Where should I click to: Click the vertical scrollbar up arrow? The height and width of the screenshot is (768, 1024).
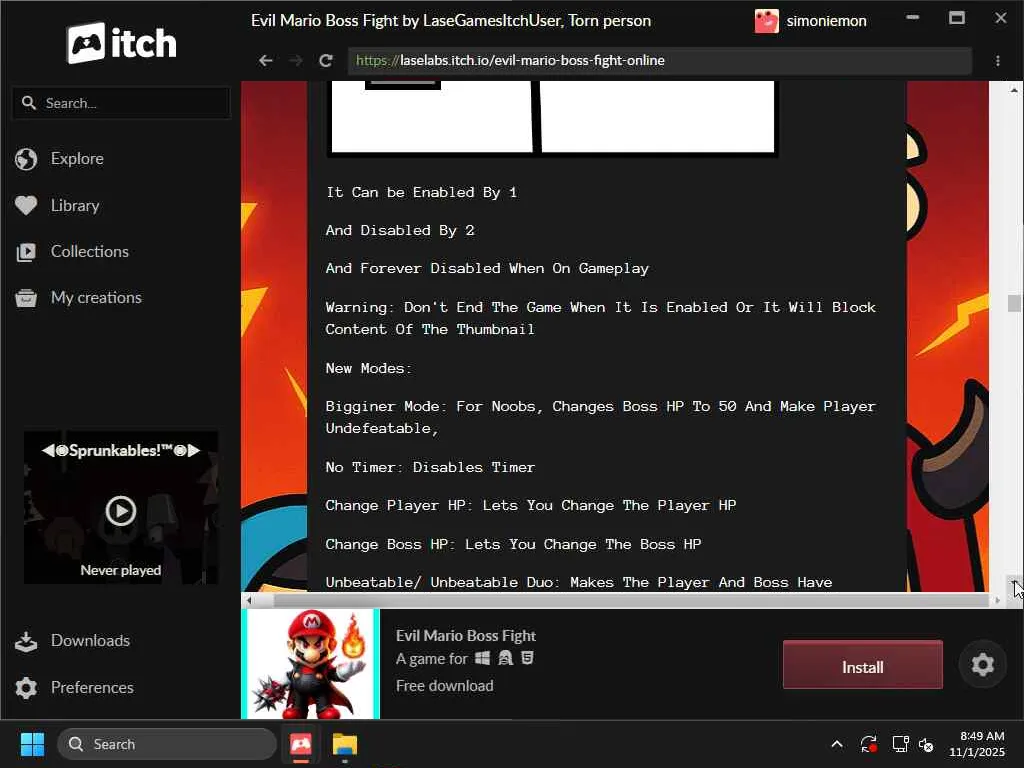click(1014, 90)
